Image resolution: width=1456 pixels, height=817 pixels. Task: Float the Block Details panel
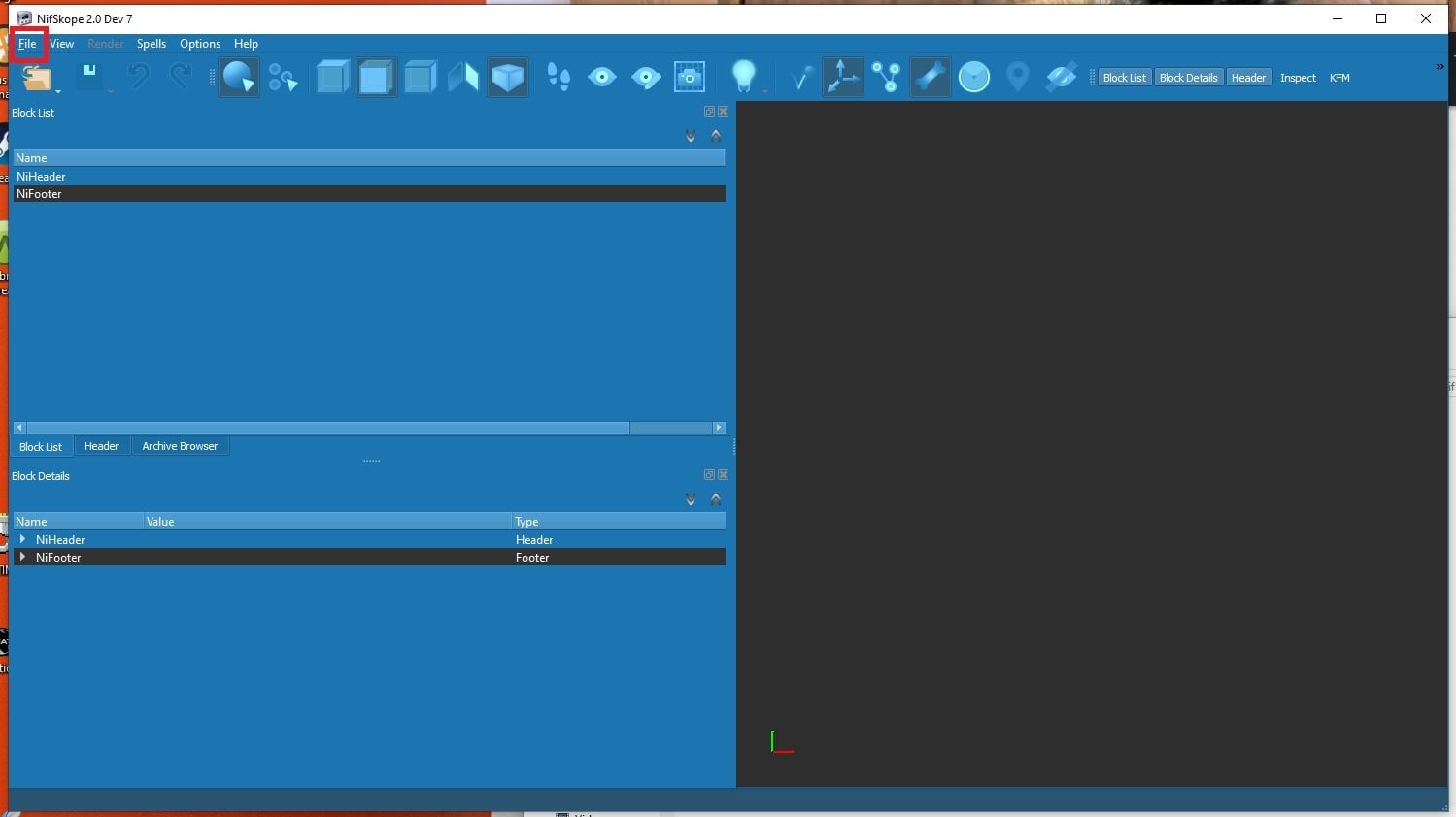point(709,475)
